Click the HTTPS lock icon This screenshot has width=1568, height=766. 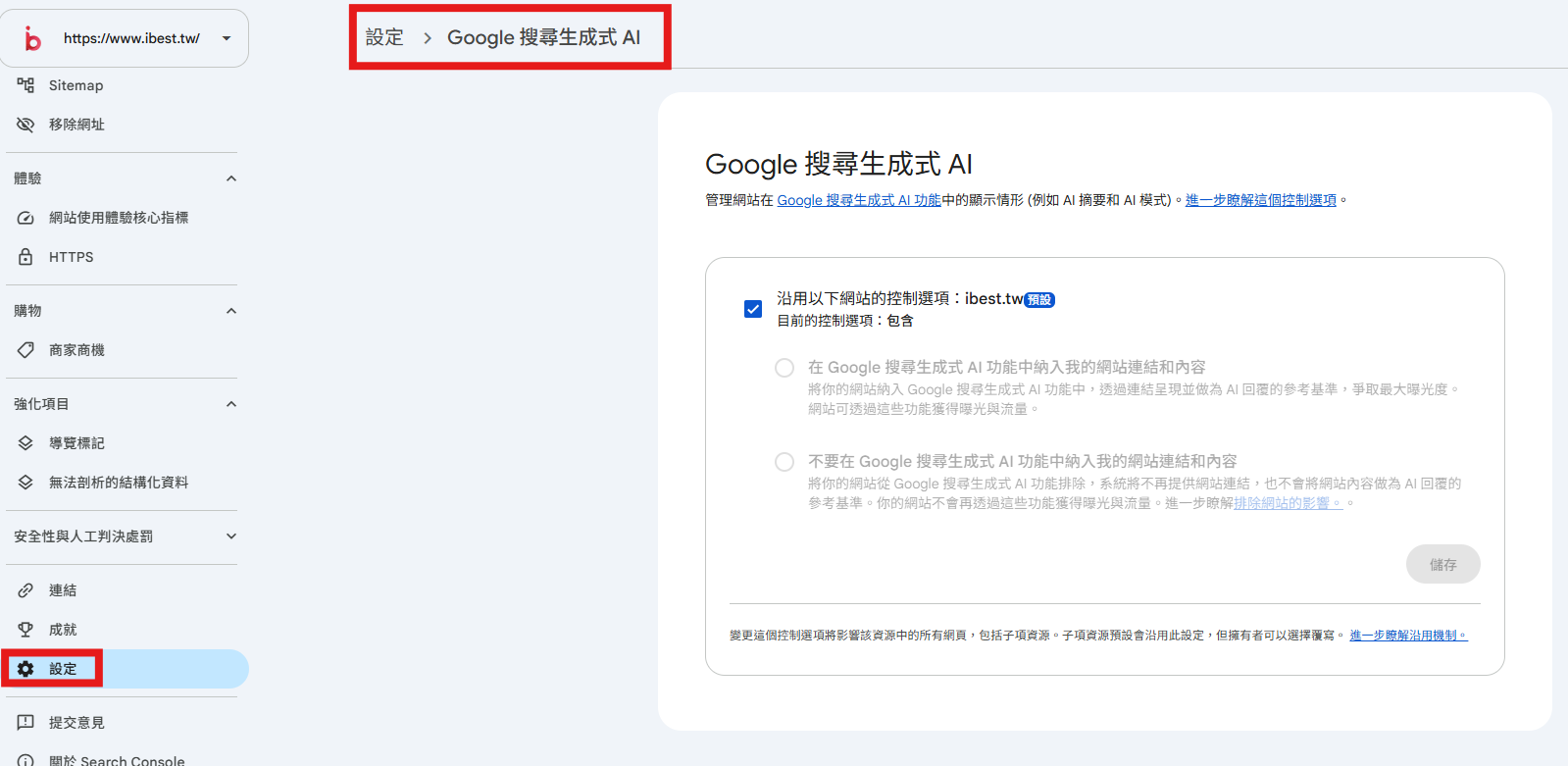(25, 257)
